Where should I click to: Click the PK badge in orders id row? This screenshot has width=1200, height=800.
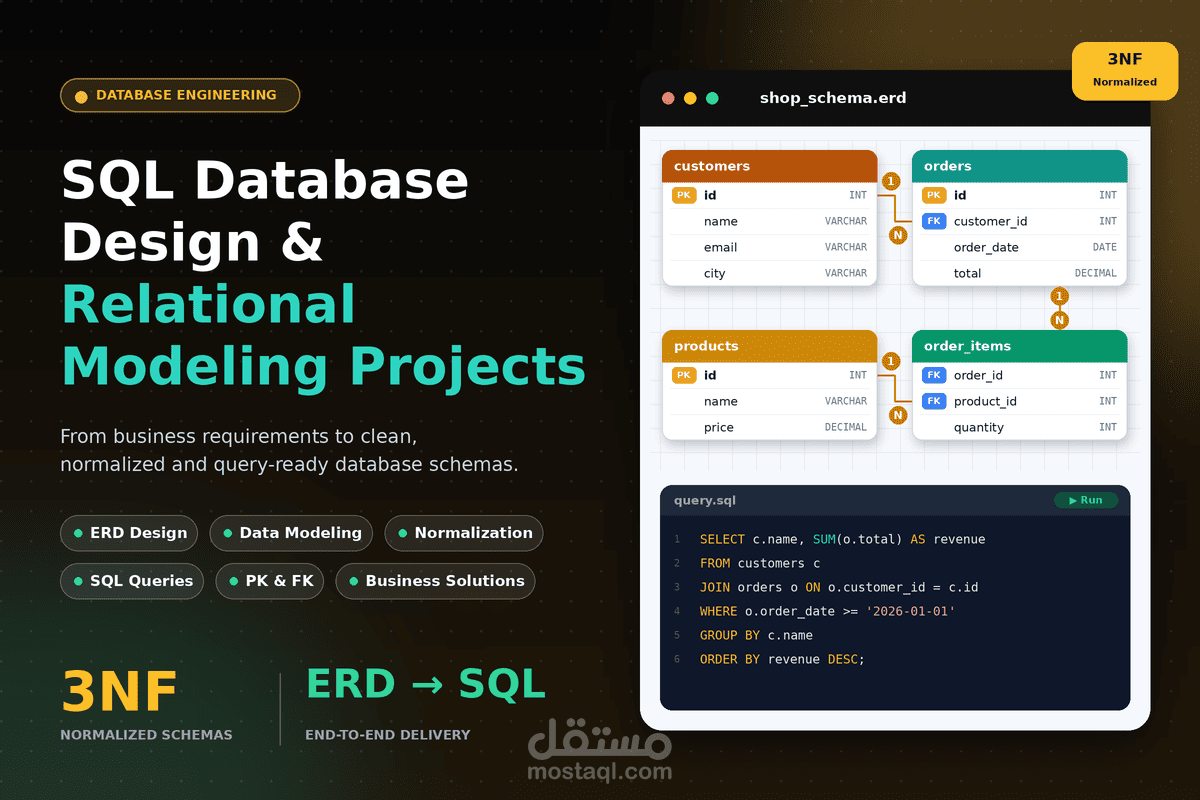click(x=934, y=195)
